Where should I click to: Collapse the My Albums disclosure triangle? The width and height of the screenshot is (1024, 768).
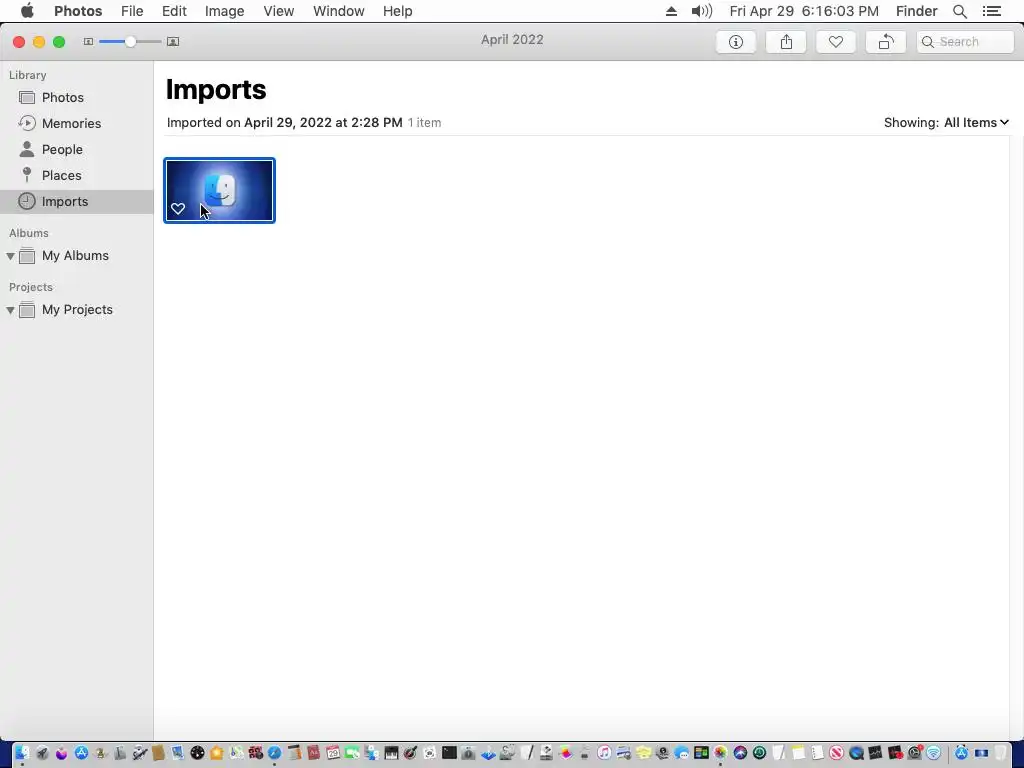point(10,256)
